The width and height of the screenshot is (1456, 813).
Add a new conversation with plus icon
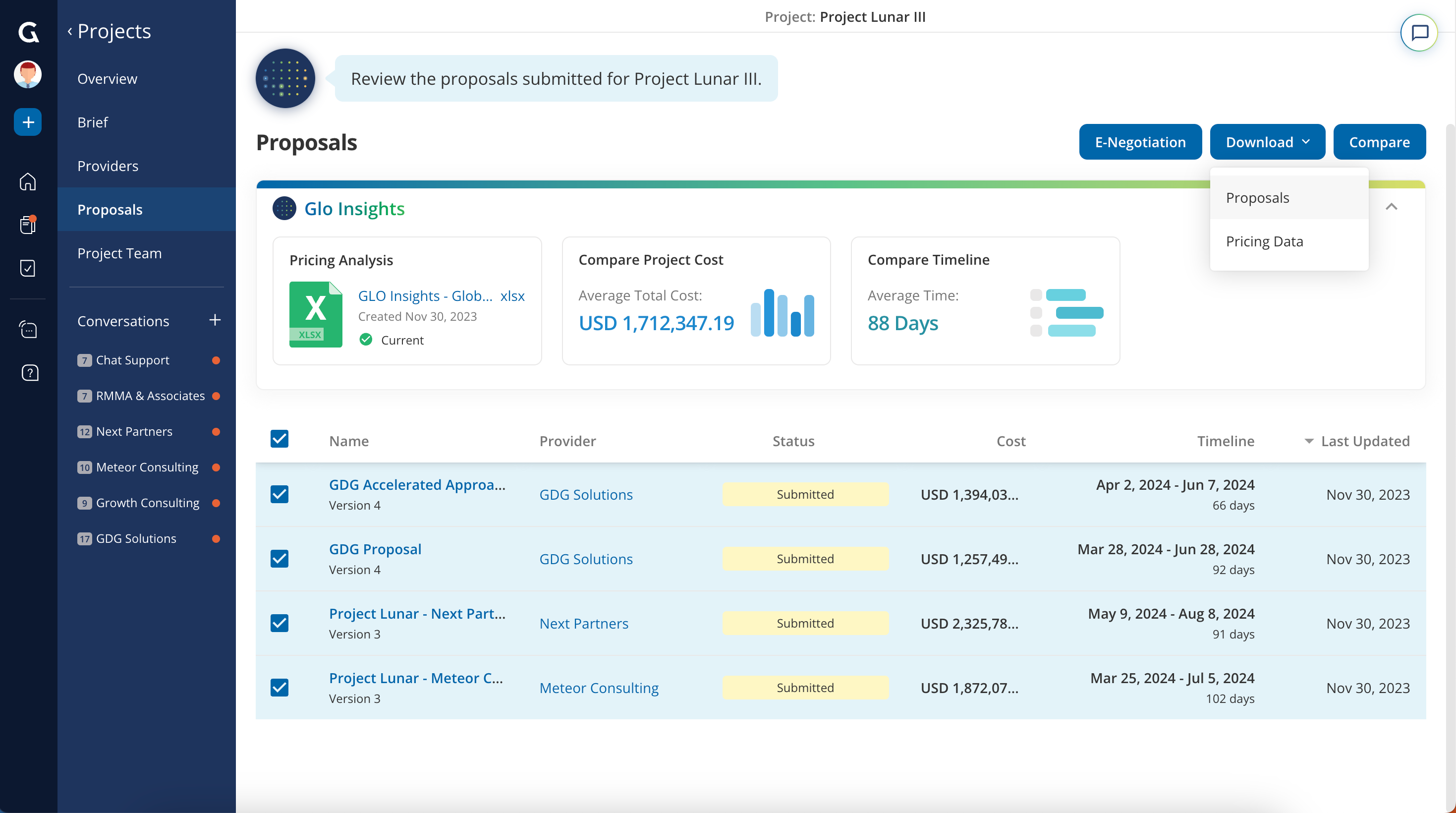[x=215, y=321]
